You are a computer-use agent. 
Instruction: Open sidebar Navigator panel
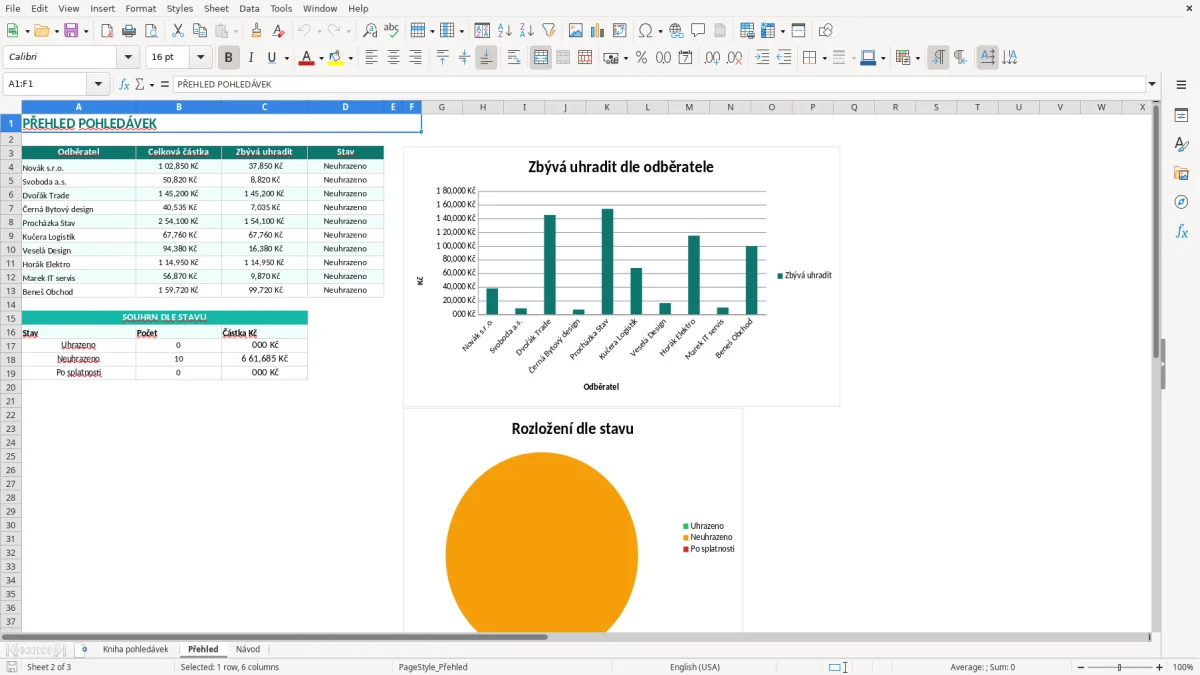[x=1181, y=202]
